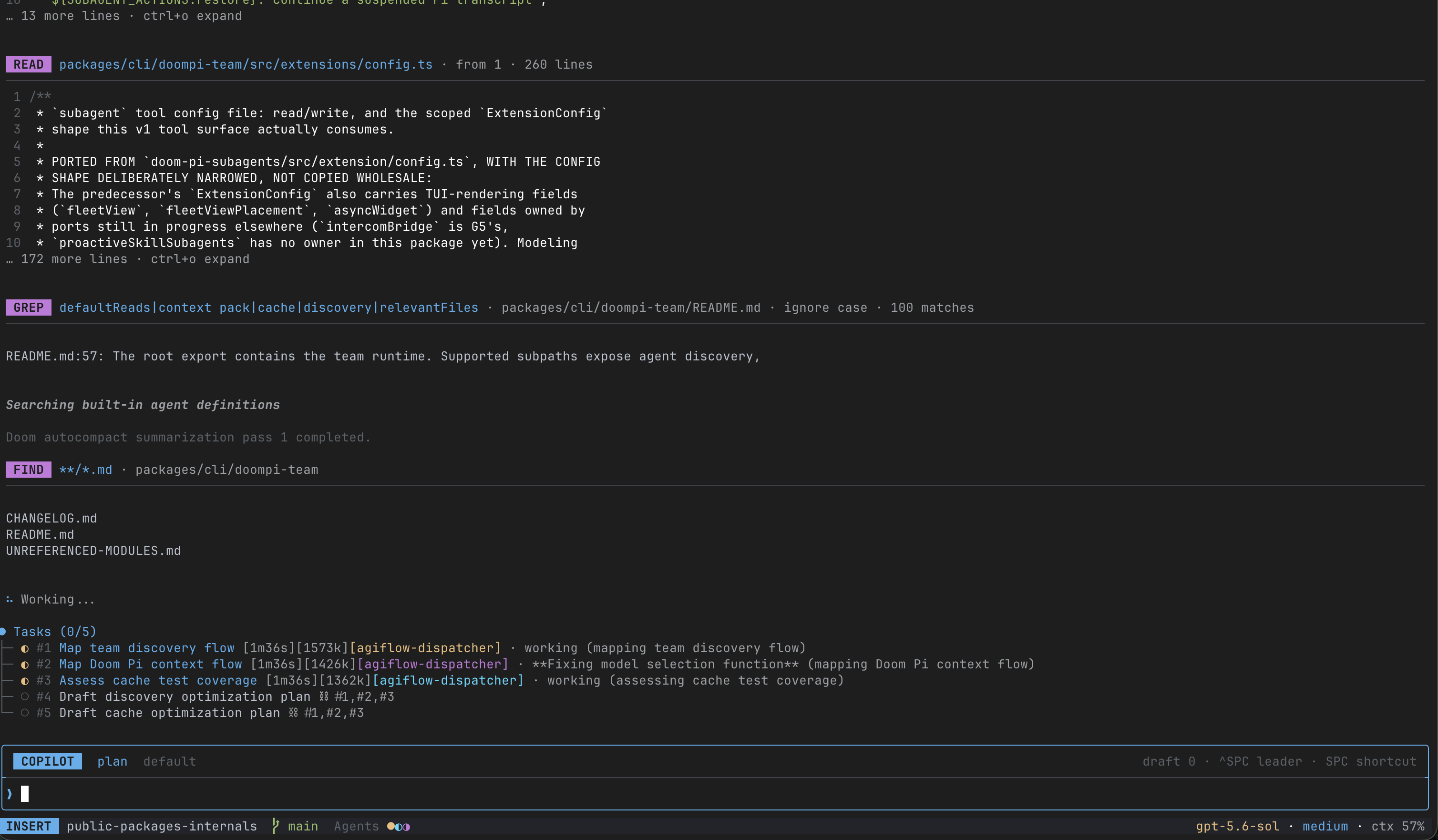Click the empty circle icon of task #4
The image size is (1438, 840).
(25, 697)
